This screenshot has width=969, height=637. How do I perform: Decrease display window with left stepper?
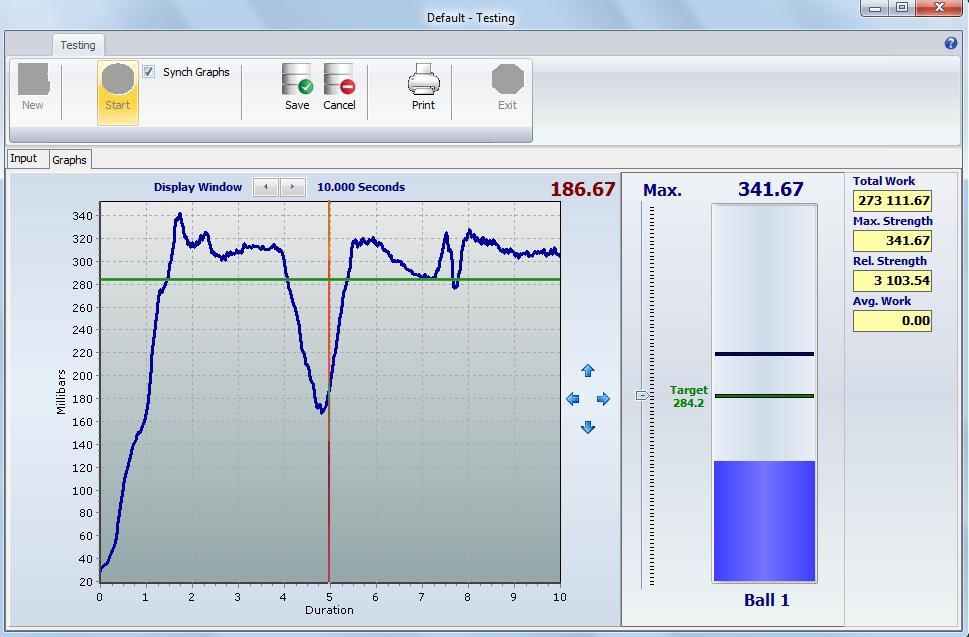pos(266,187)
